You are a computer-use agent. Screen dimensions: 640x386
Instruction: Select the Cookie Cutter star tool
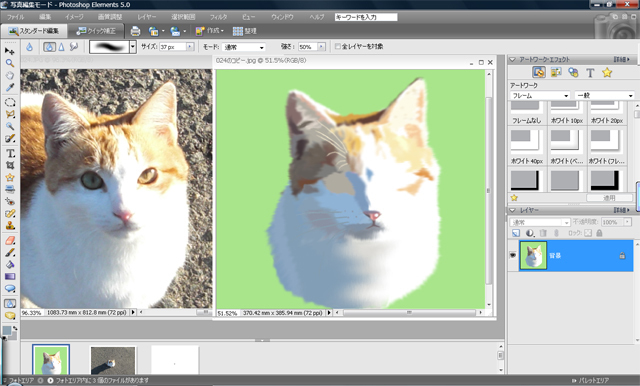click(x=10, y=177)
